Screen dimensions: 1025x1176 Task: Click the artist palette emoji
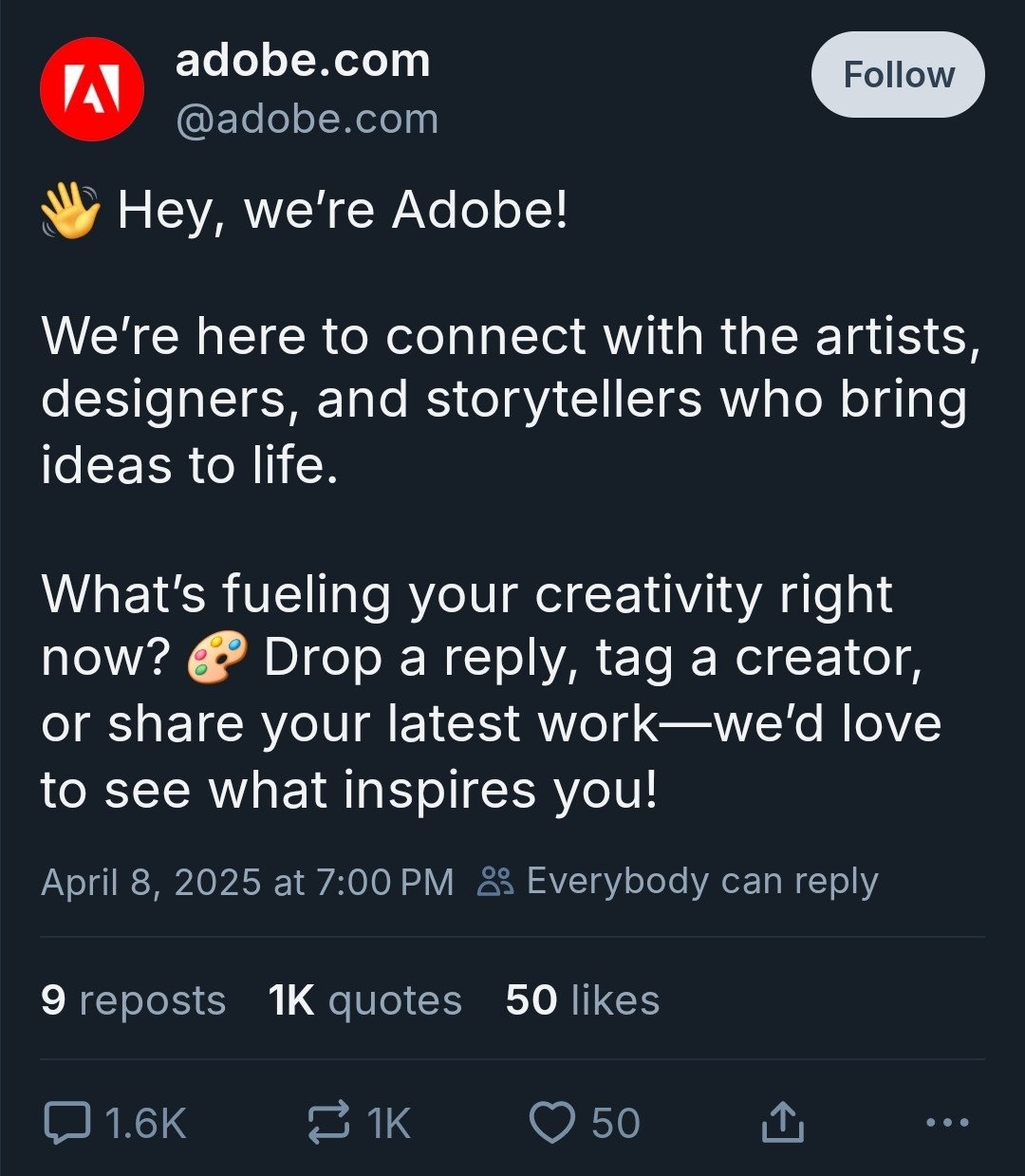pos(216,658)
